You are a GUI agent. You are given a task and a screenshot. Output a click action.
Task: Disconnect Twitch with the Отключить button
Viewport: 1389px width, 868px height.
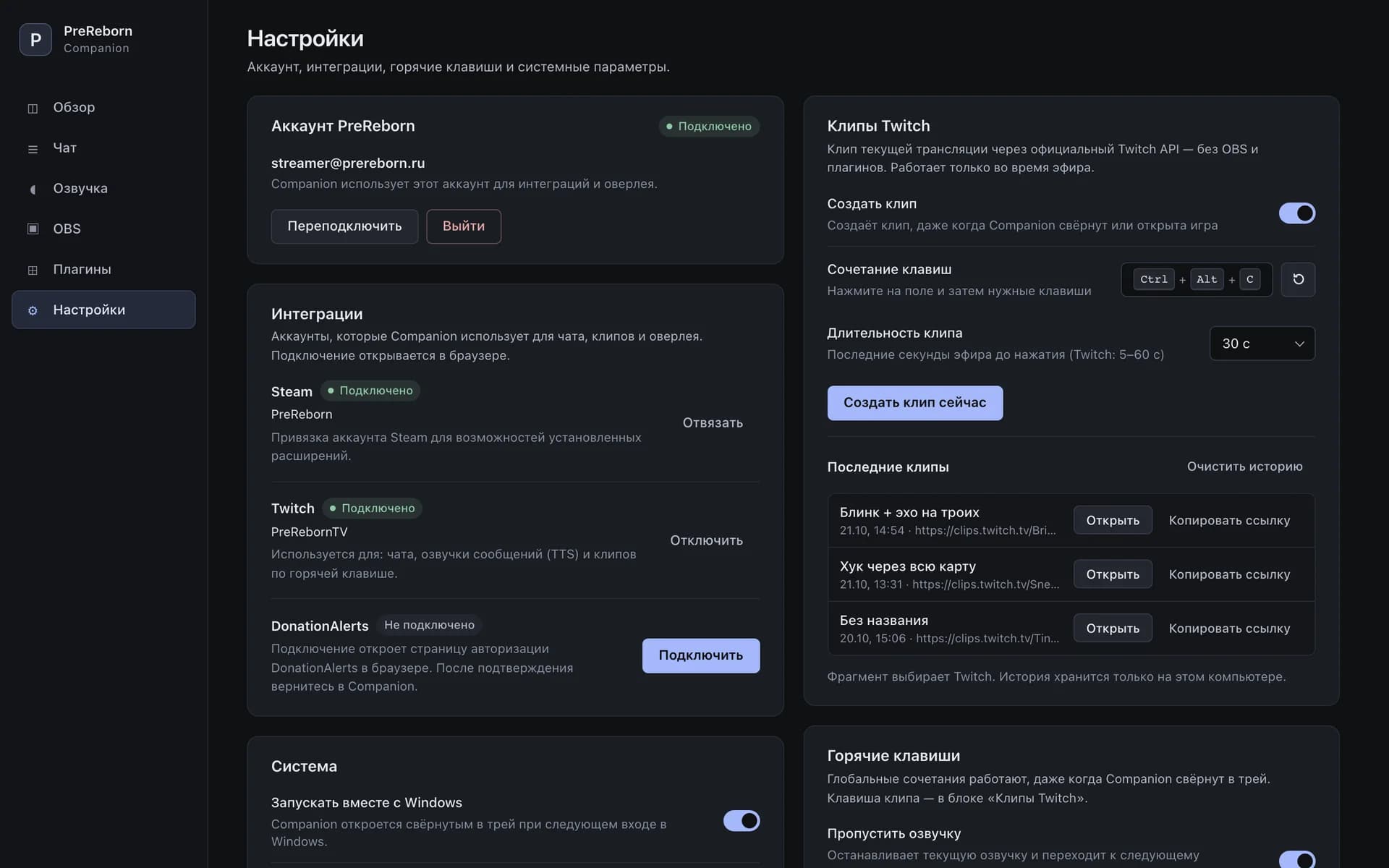pos(706,540)
